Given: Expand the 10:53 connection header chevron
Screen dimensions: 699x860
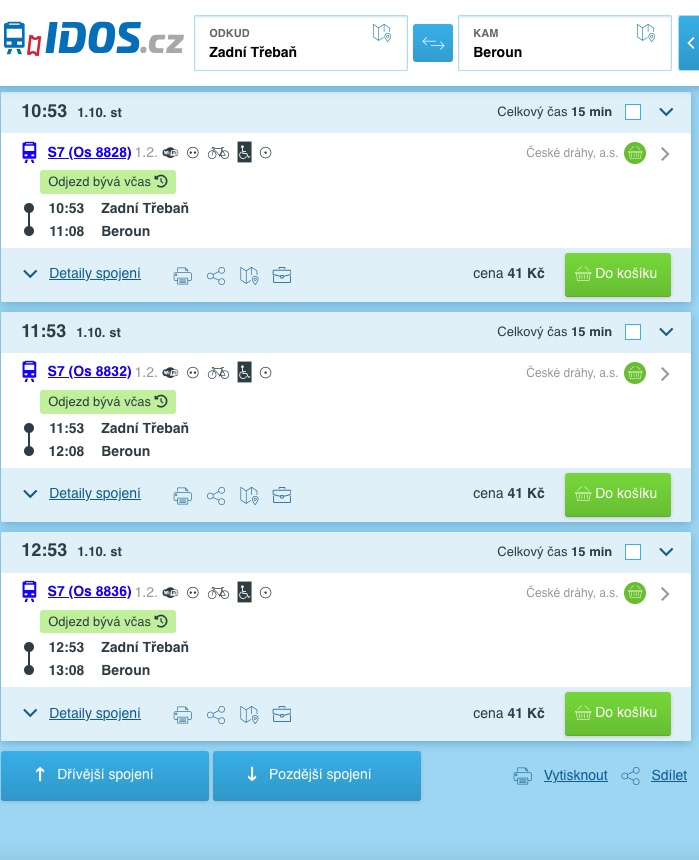Looking at the screenshot, I should [x=667, y=112].
